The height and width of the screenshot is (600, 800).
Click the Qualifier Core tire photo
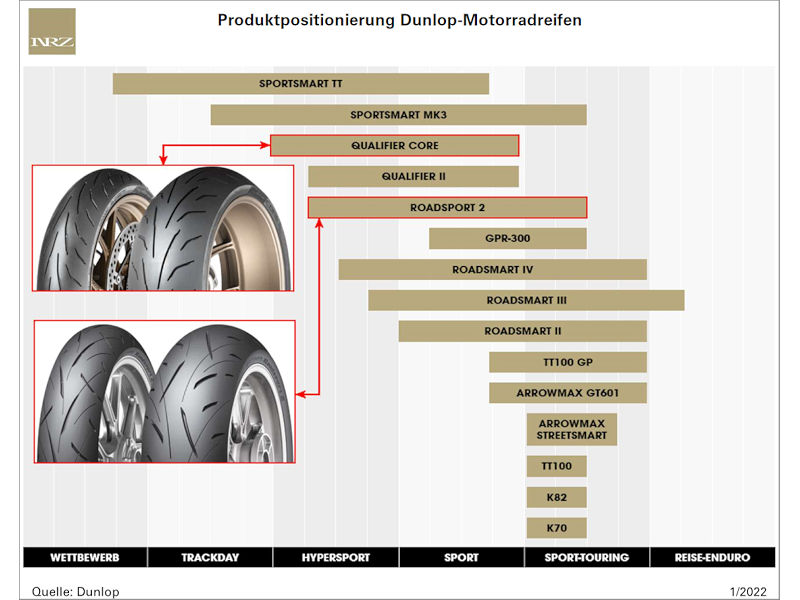coord(163,228)
